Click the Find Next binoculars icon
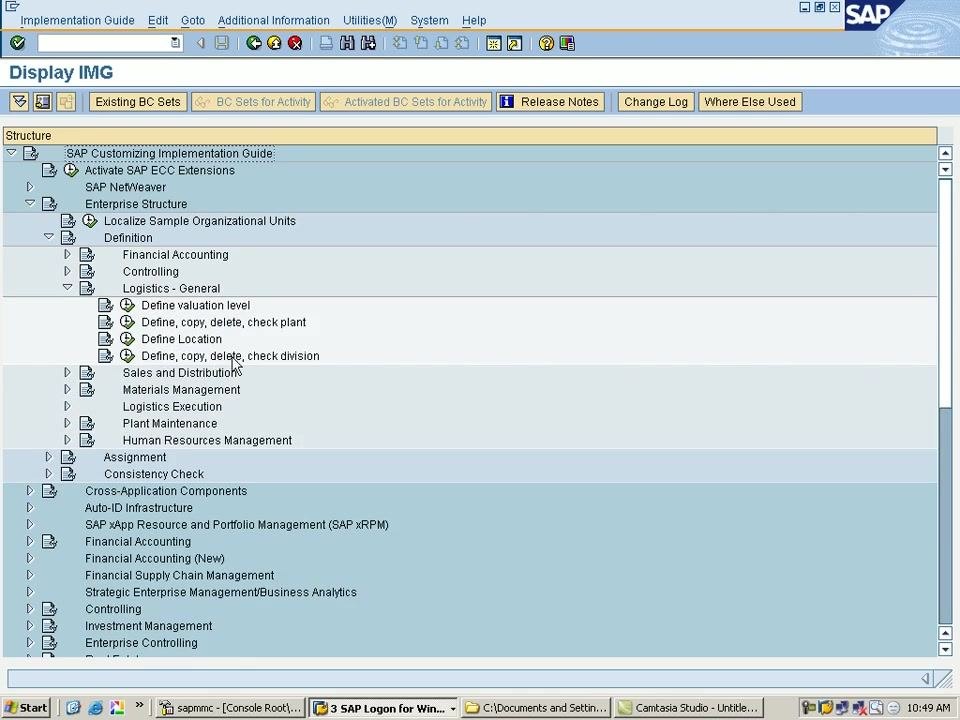 coord(368,43)
